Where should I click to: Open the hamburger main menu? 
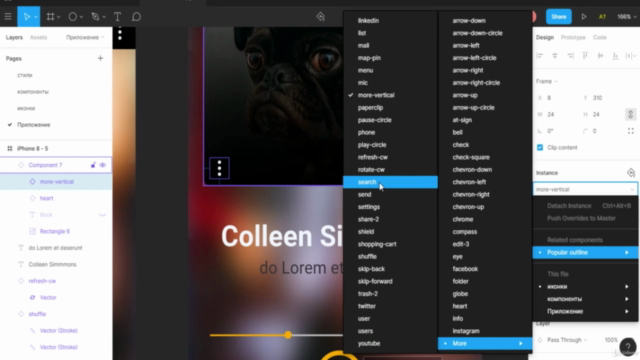pyautogui.click(x=8, y=17)
